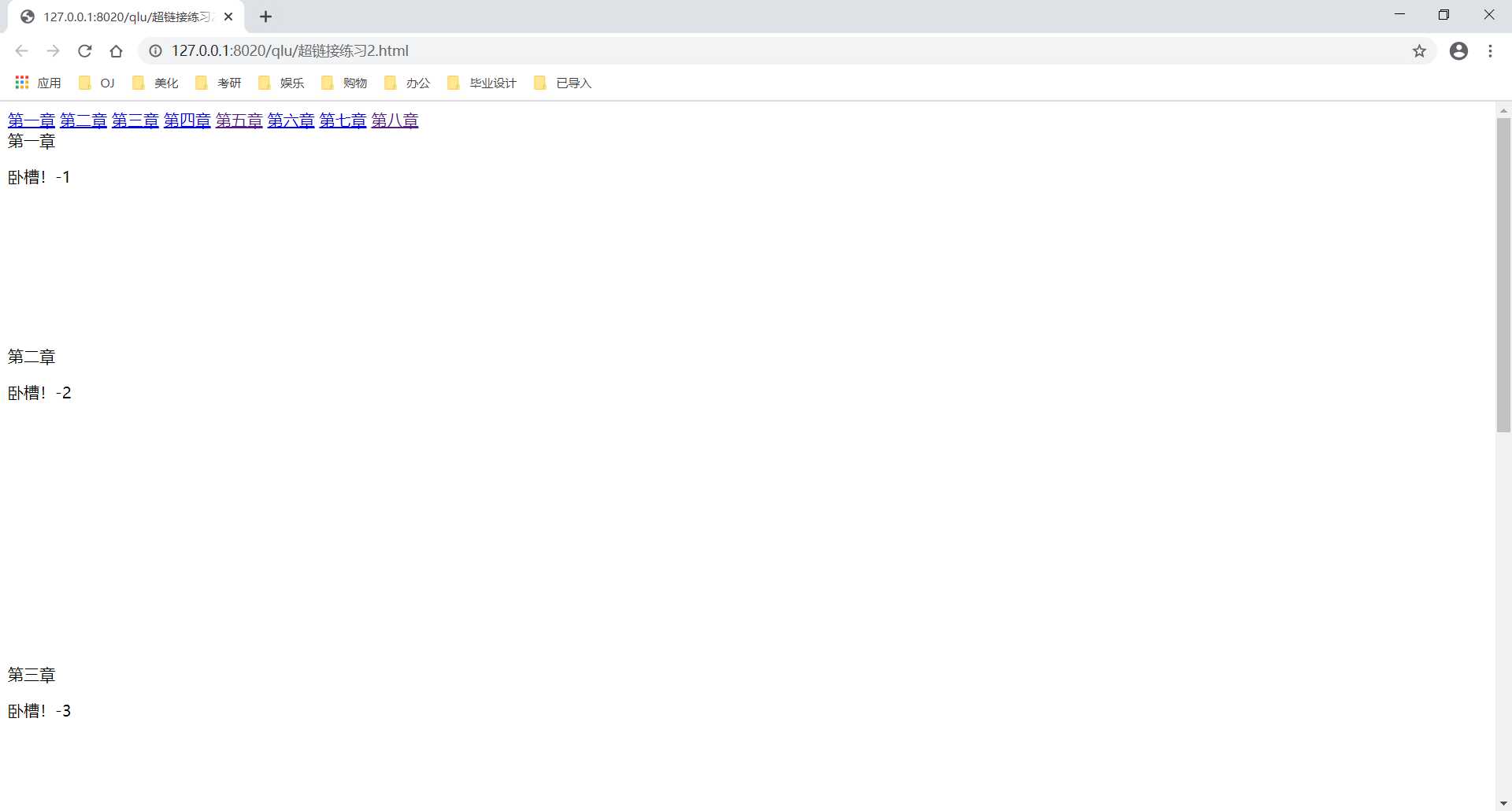Click the 第六章 hyperlink
Viewport: 1512px width, 811px height.
(291, 120)
